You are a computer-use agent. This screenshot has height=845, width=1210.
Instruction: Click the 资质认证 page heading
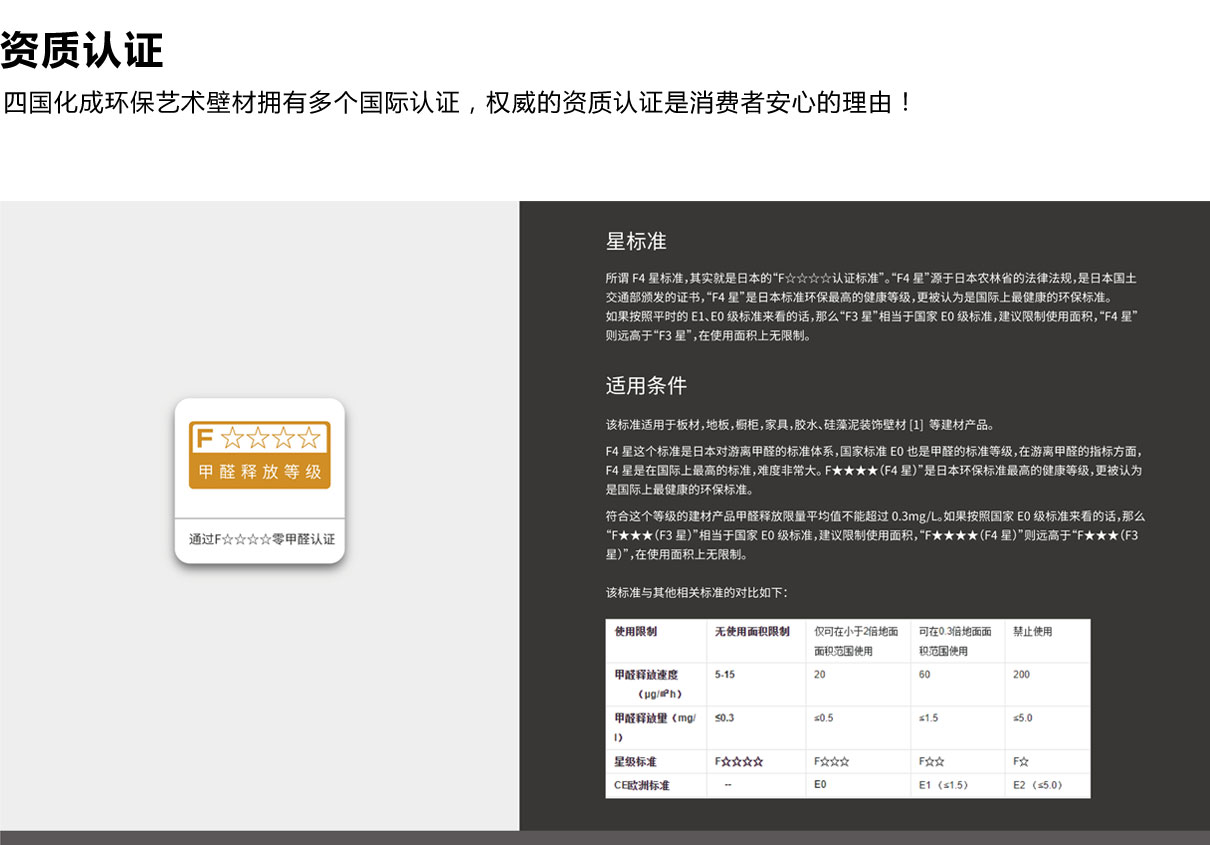coord(82,50)
